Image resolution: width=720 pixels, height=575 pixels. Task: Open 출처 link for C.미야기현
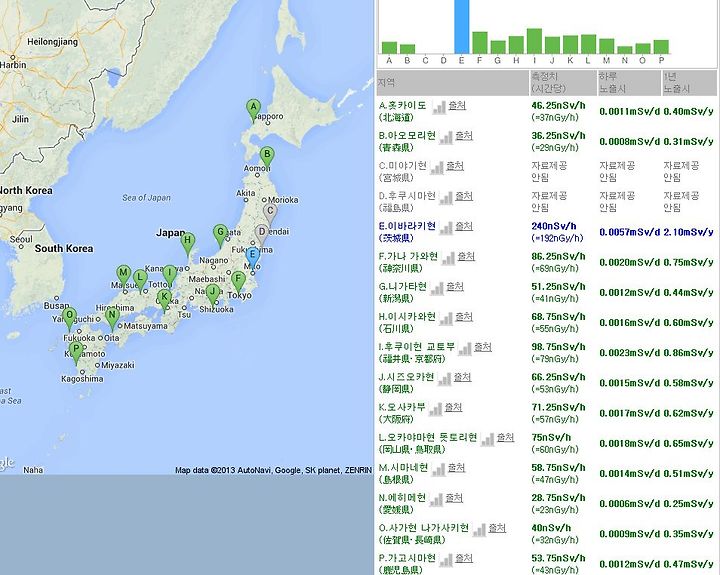click(455, 166)
